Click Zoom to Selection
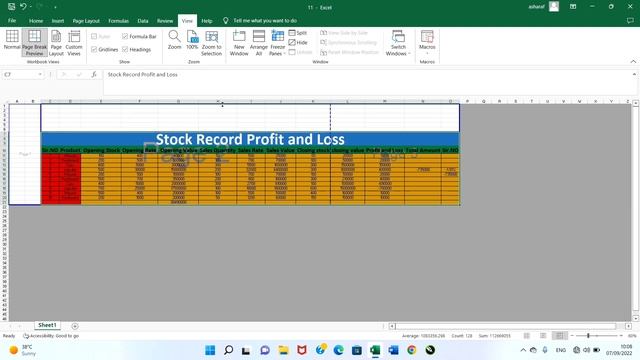 coord(211,42)
